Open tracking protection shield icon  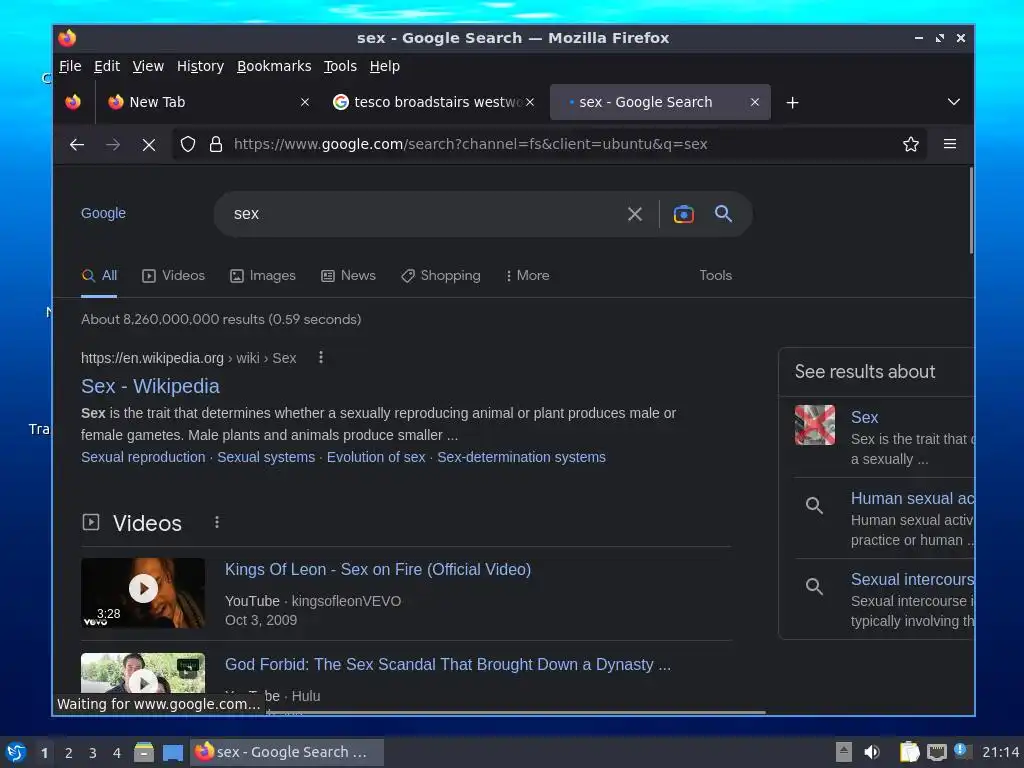coord(188,144)
